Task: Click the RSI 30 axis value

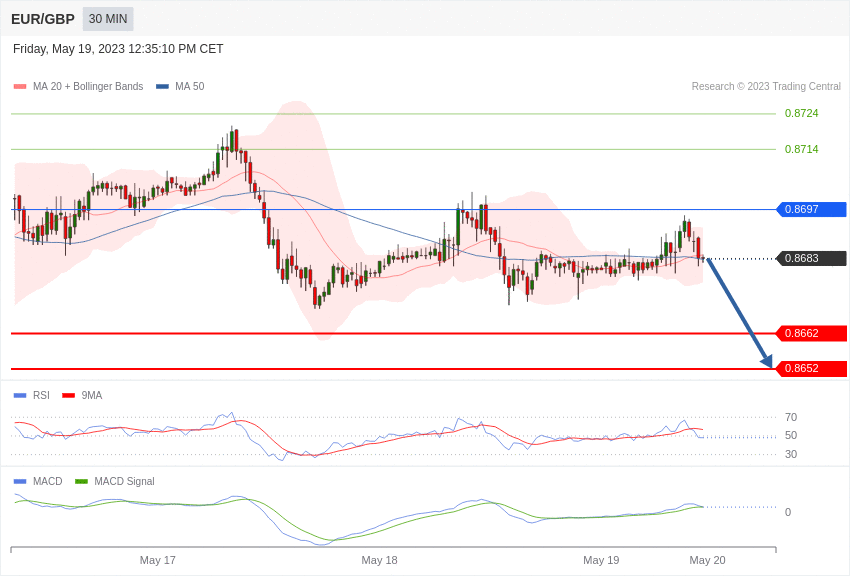Action: [x=791, y=454]
